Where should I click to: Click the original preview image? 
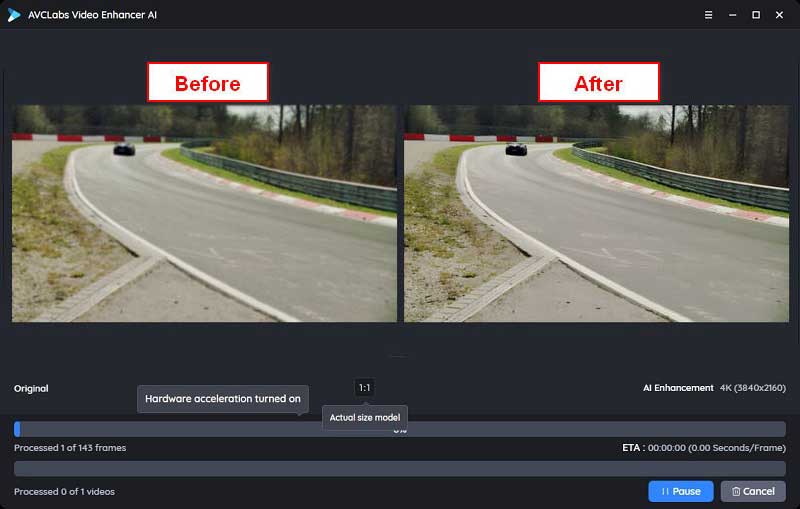pos(204,213)
